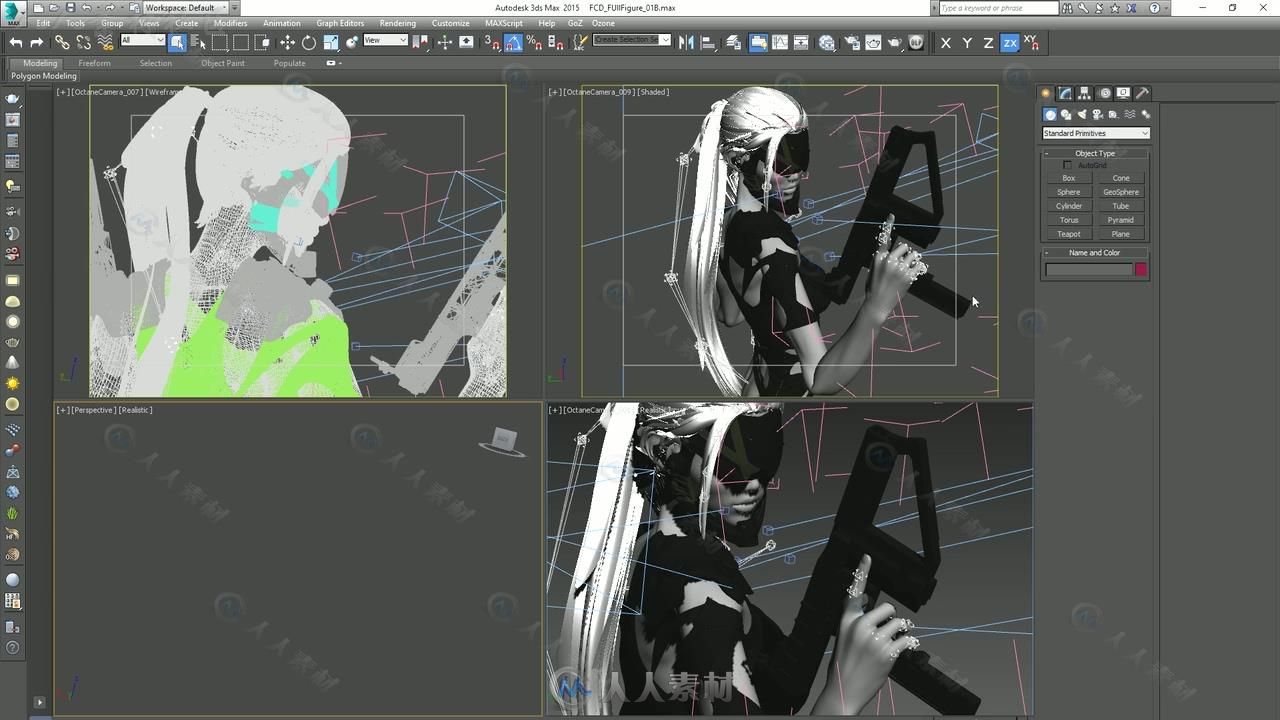Toggle the Spinner Snap button
The image size is (1280, 720).
click(x=556, y=42)
